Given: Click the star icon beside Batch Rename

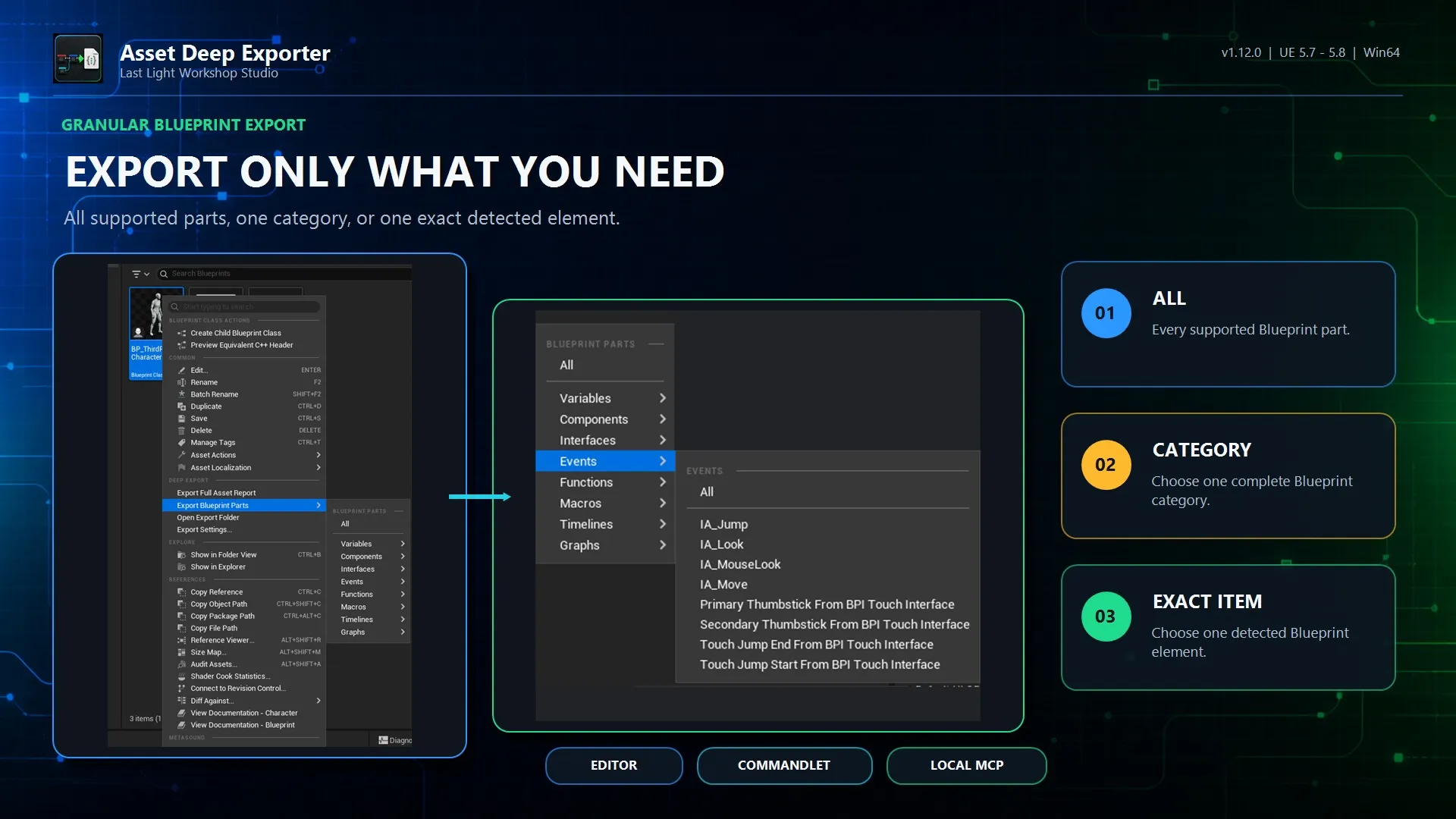Looking at the screenshot, I should click(x=181, y=394).
